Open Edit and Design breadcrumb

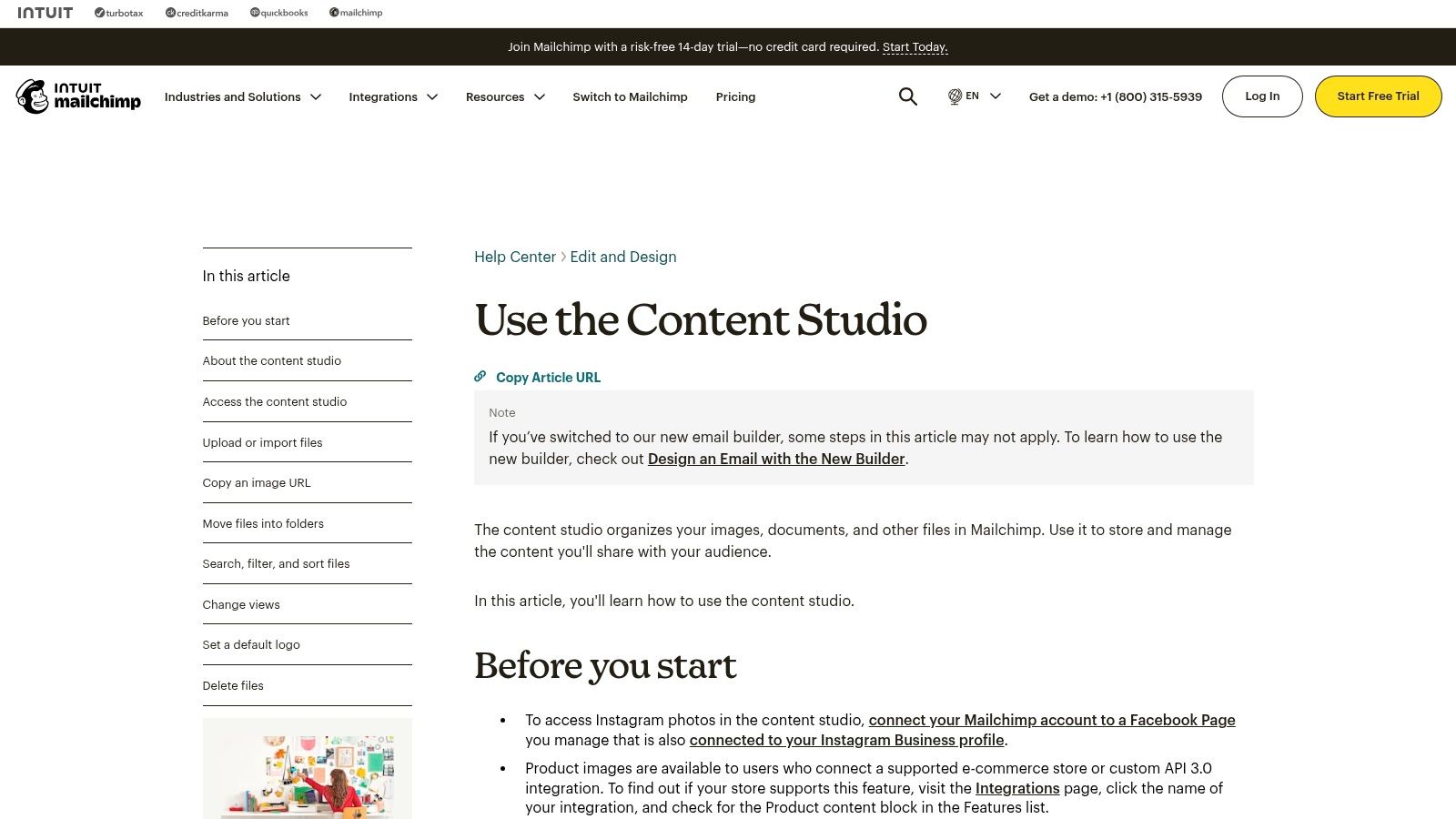[623, 257]
